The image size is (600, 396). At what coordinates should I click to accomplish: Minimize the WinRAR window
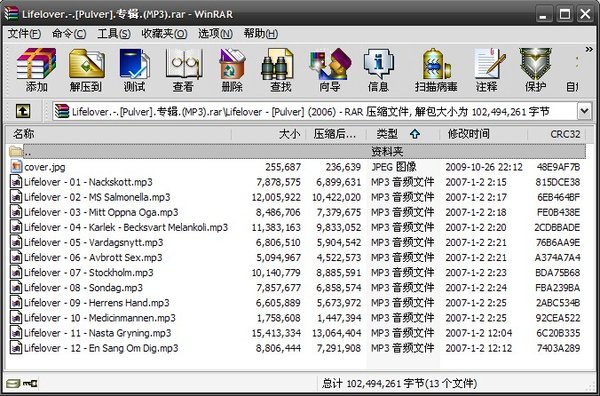[x=543, y=14]
